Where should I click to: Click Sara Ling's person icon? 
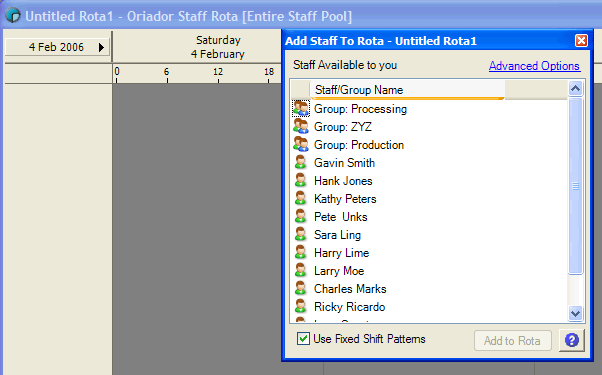point(301,235)
